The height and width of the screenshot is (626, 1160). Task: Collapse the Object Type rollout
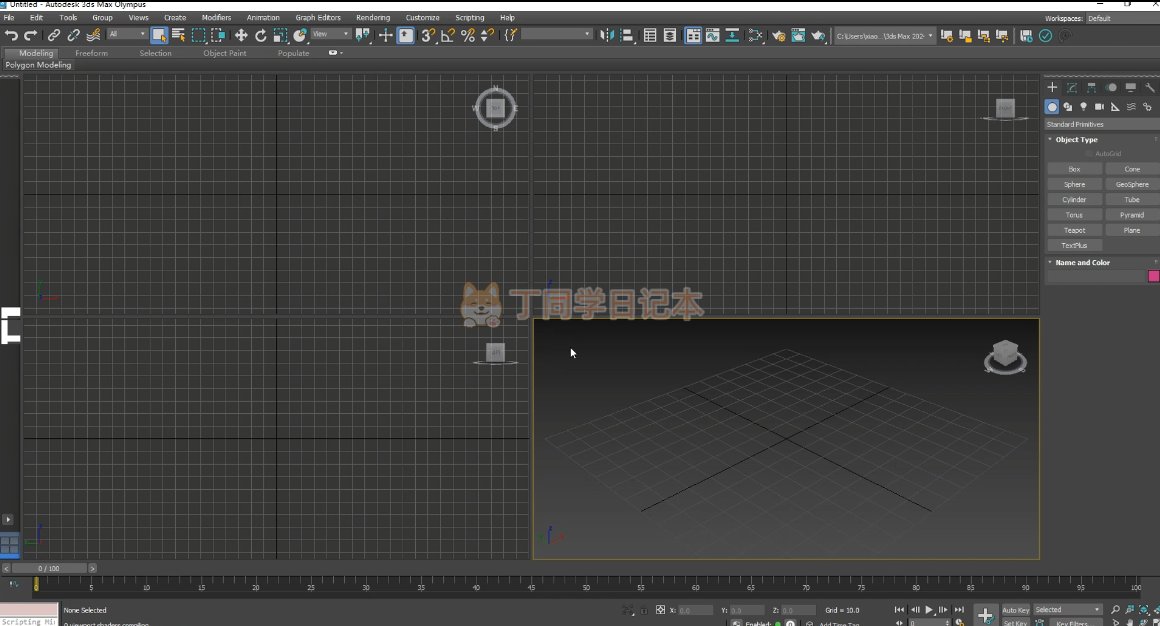[x=1076, y=140]
